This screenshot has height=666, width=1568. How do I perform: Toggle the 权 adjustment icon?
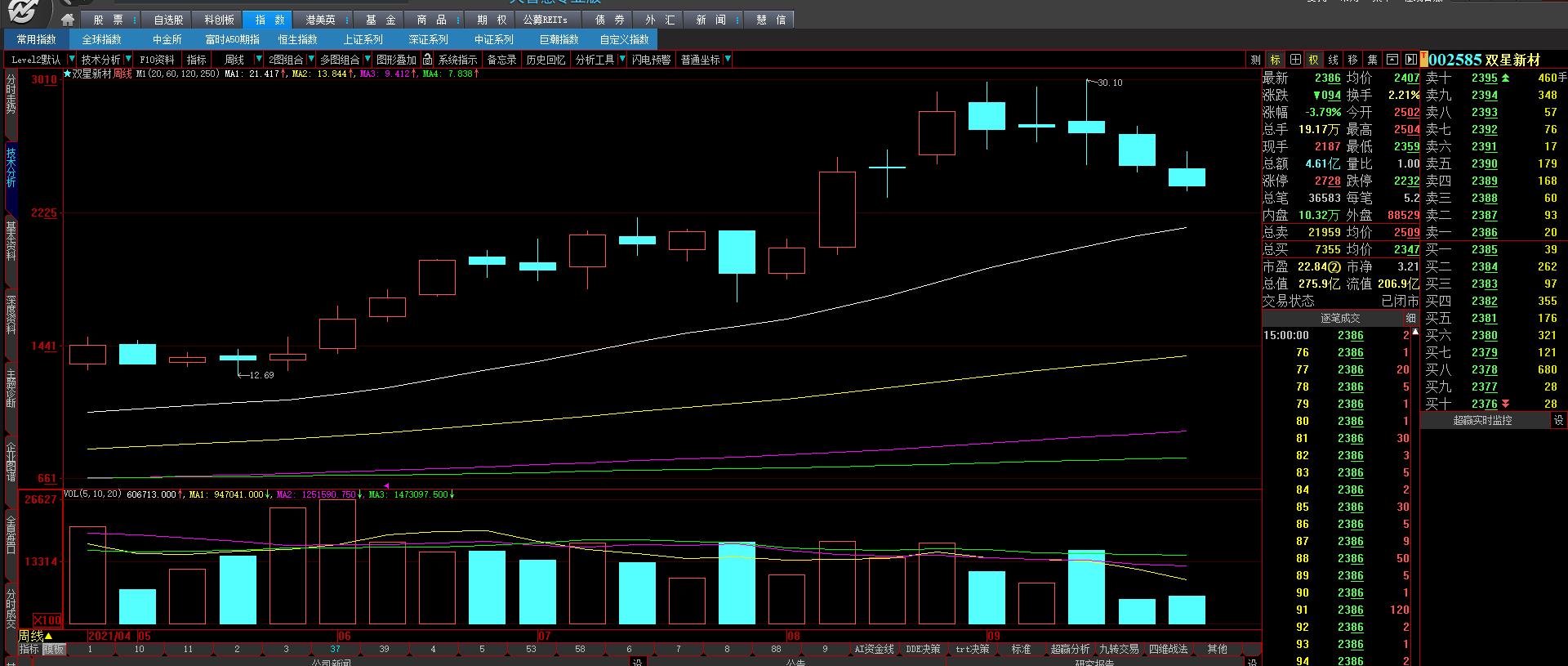click(x=1313, y=60)
